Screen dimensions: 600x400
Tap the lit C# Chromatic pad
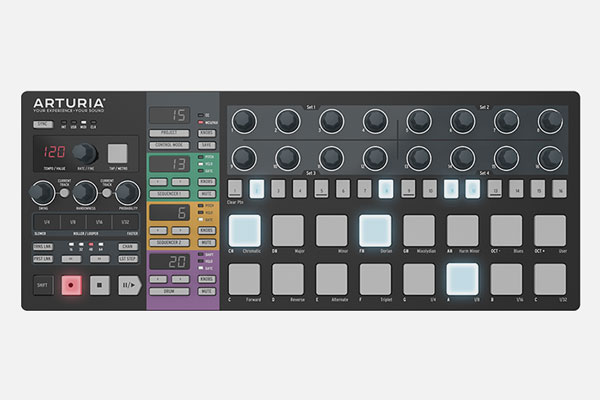coord(245,230)
